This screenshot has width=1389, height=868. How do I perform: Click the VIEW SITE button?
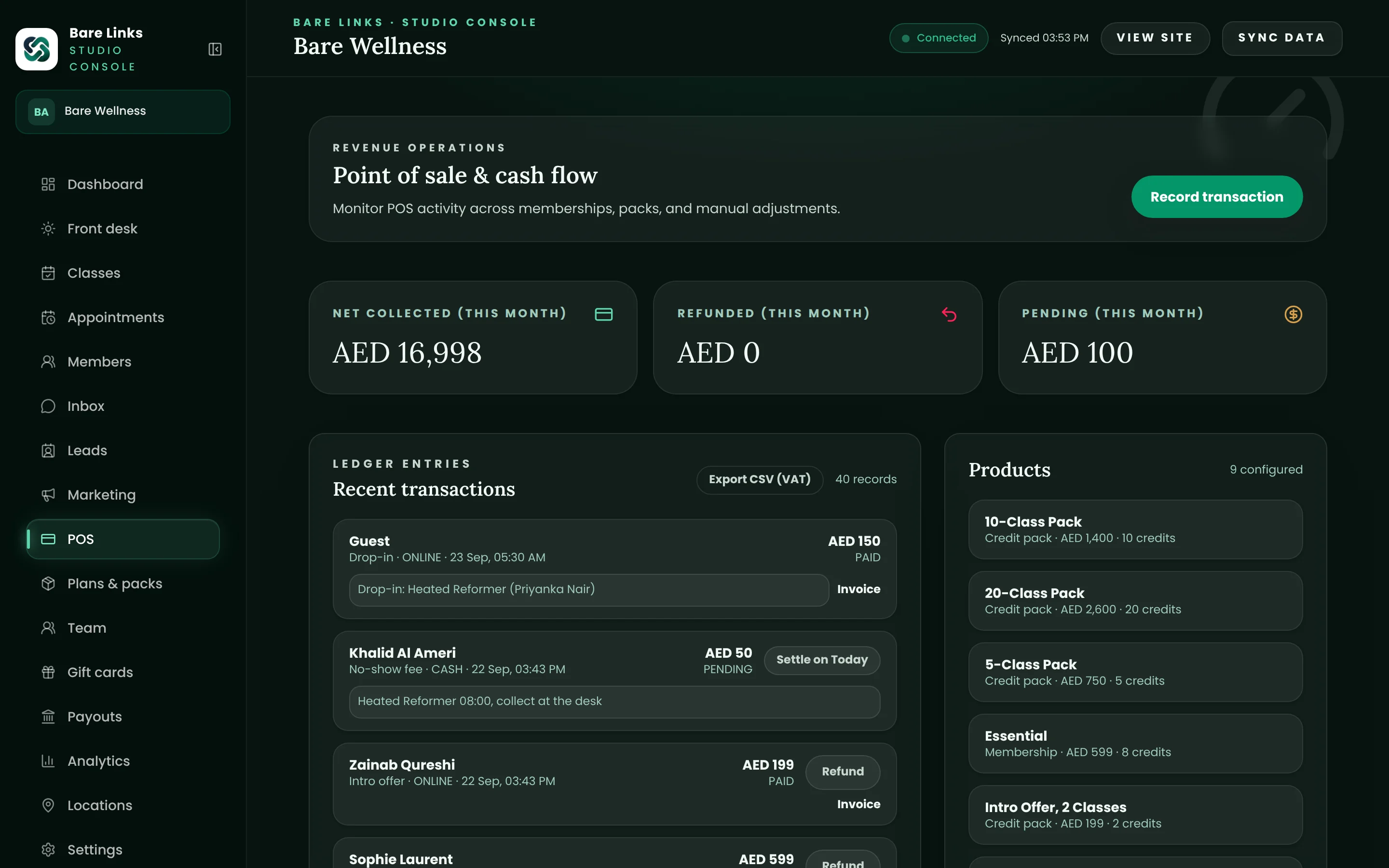click(x=1155, y=38)
